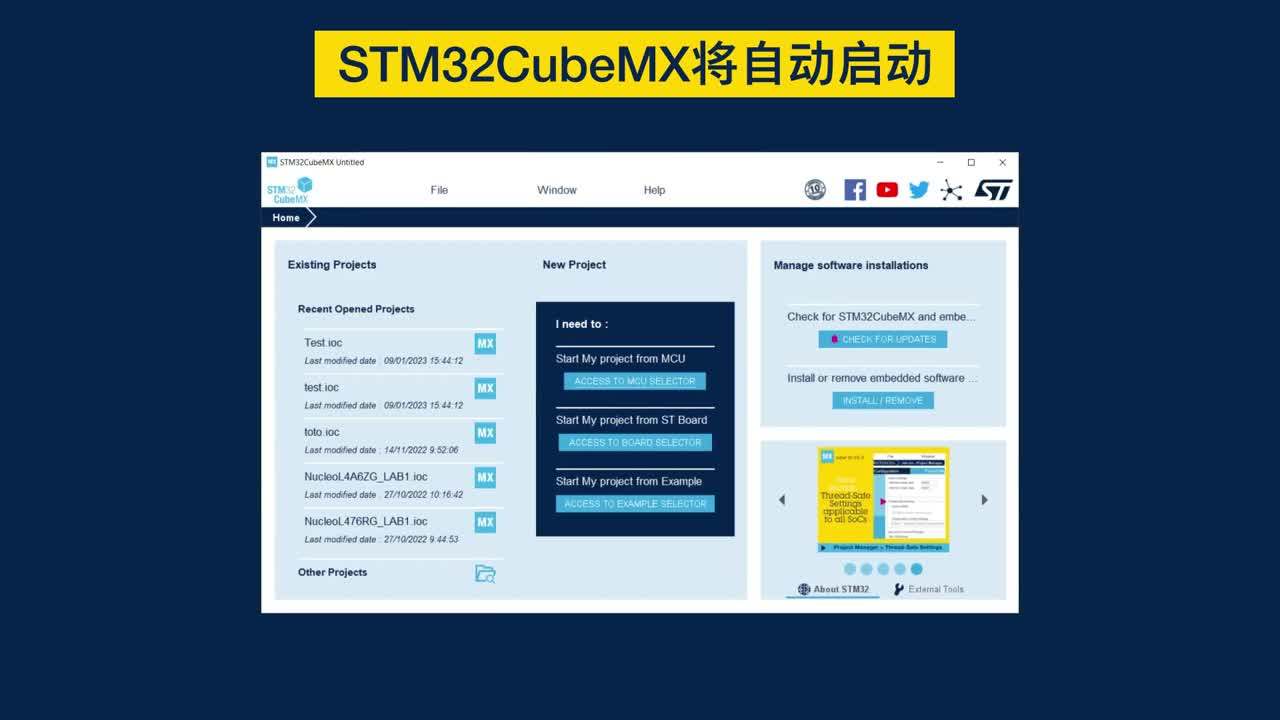Select second carousel dot indicator
The image size is (1280, 720).
click(x=867, y=569)
